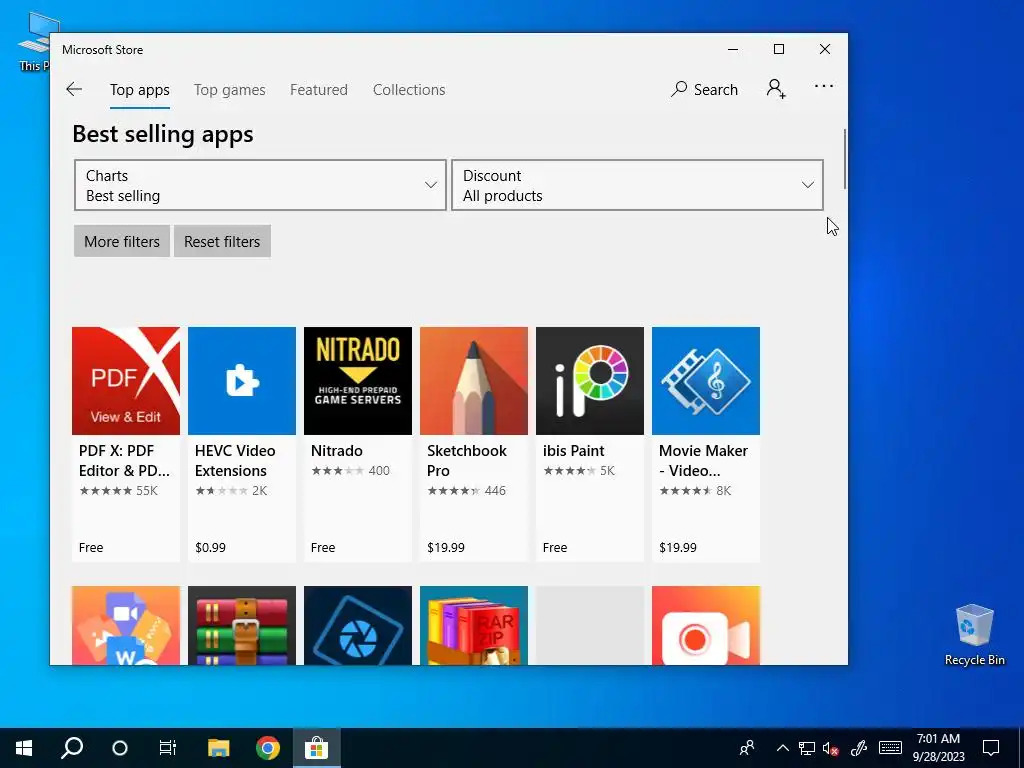Open the Sketchbook Pro pencil icon
1024x768 pixels.
coord(473,381)
